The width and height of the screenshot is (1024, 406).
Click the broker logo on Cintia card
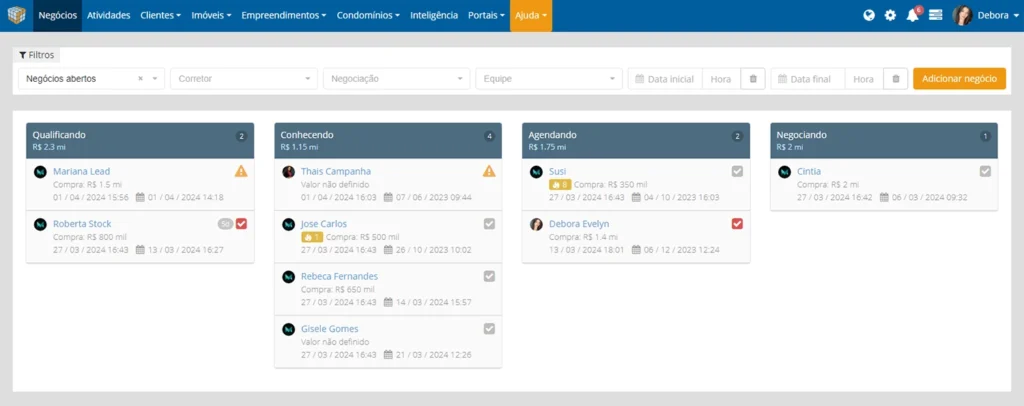784,172
